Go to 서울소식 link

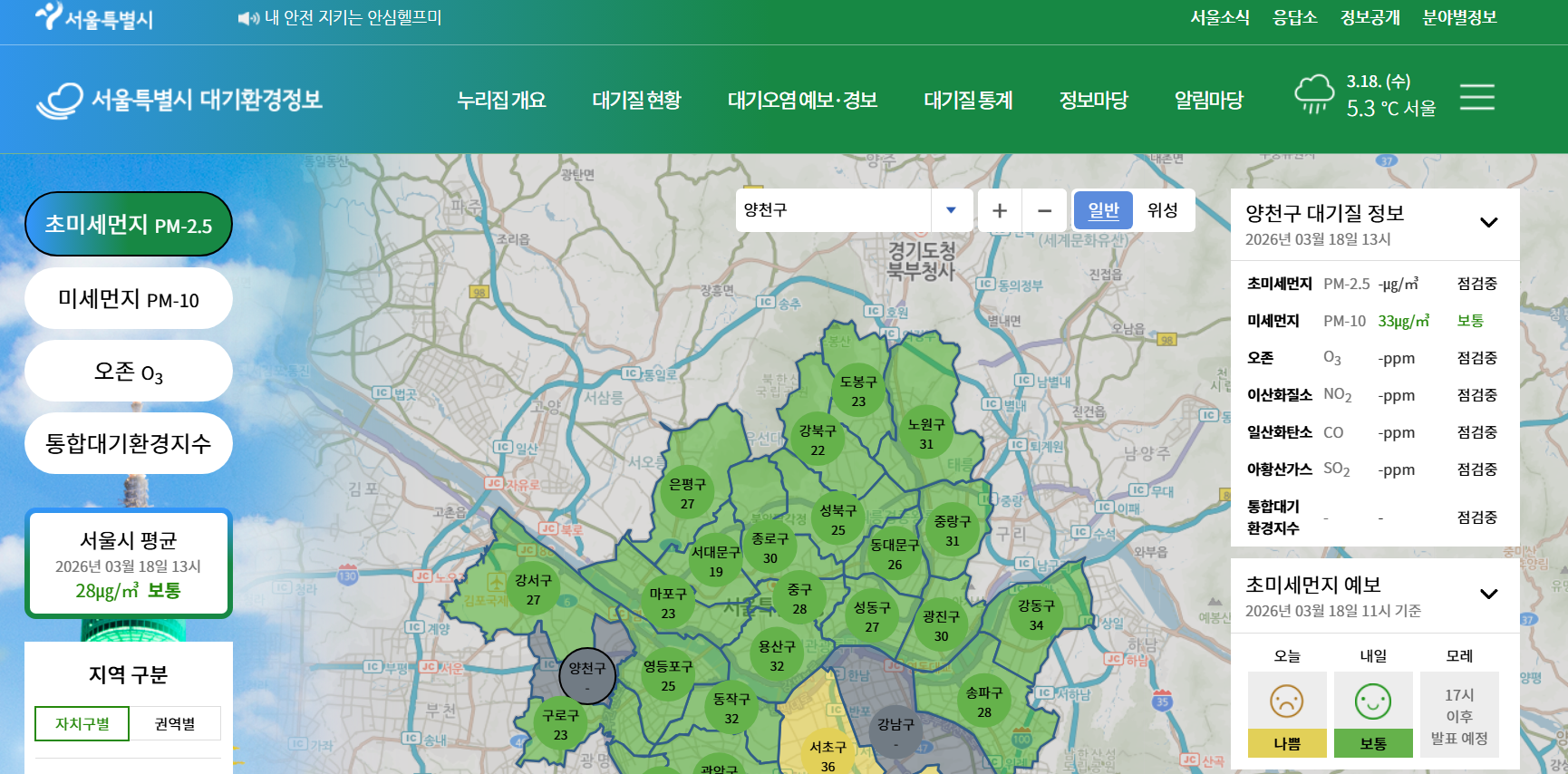pos(1220,17)
